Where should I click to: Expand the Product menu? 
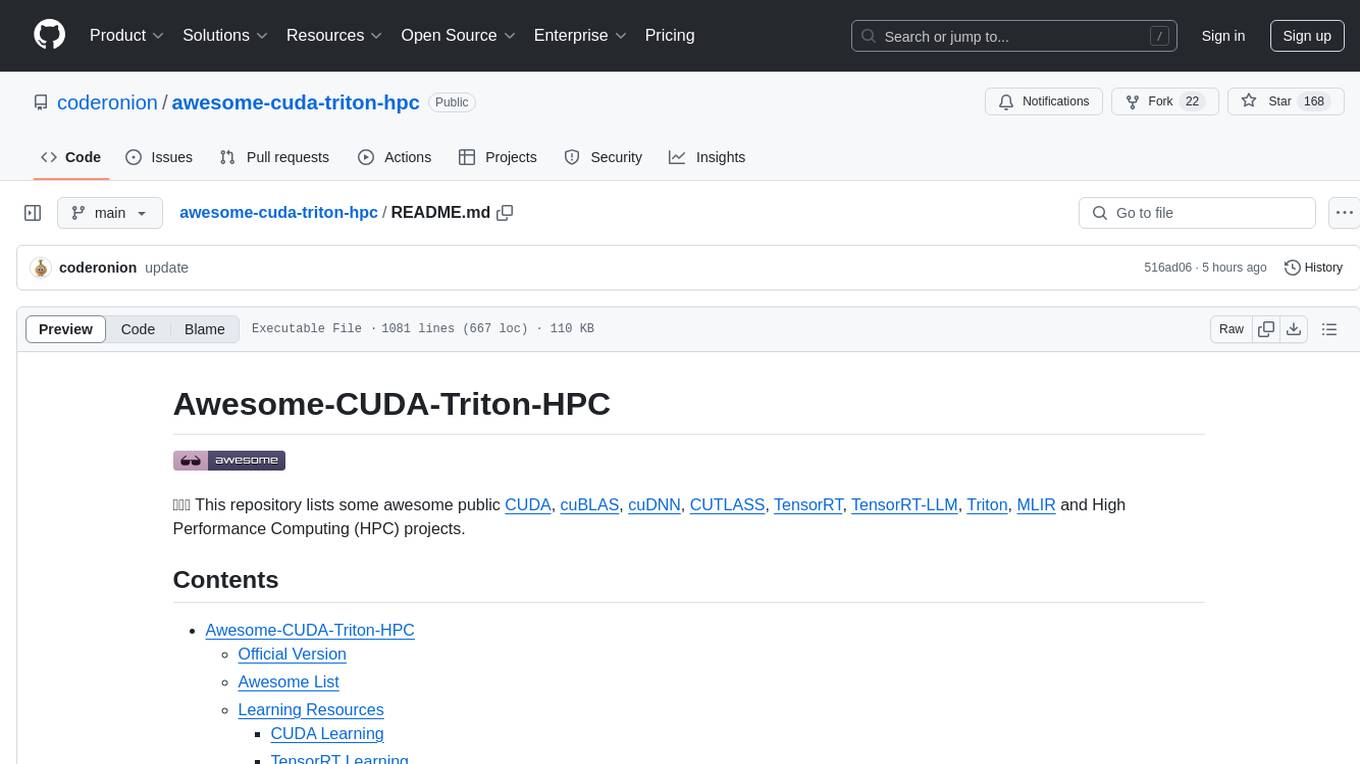coord(127,35)
